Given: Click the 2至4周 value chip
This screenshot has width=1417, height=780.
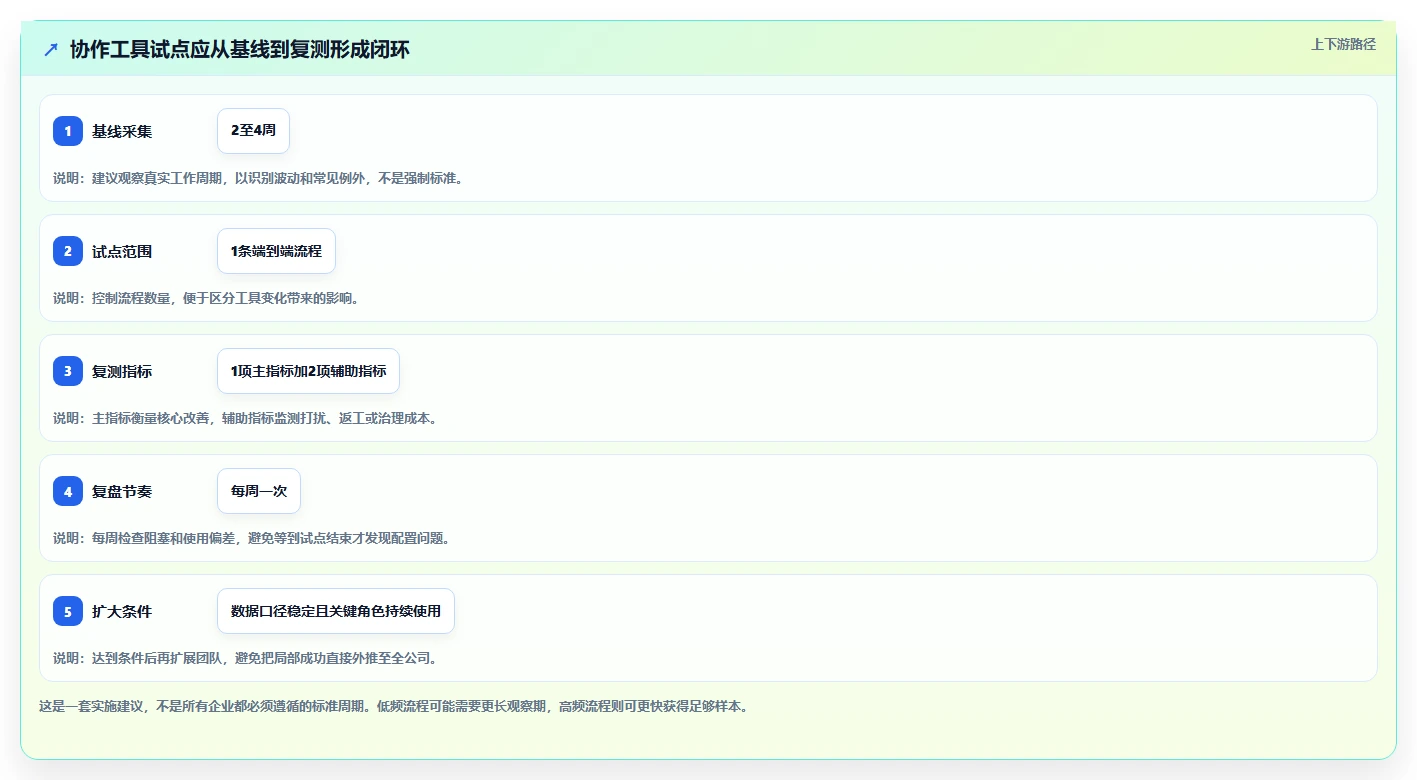Looking at the screenshot, I should (253, 131).
